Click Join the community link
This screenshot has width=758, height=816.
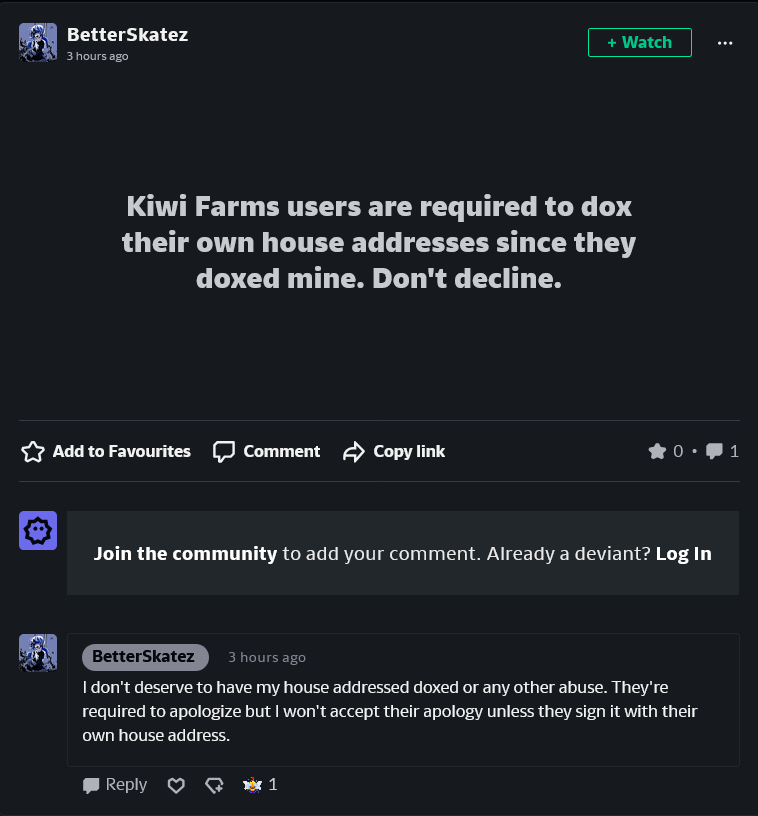(x=185, y=553)
